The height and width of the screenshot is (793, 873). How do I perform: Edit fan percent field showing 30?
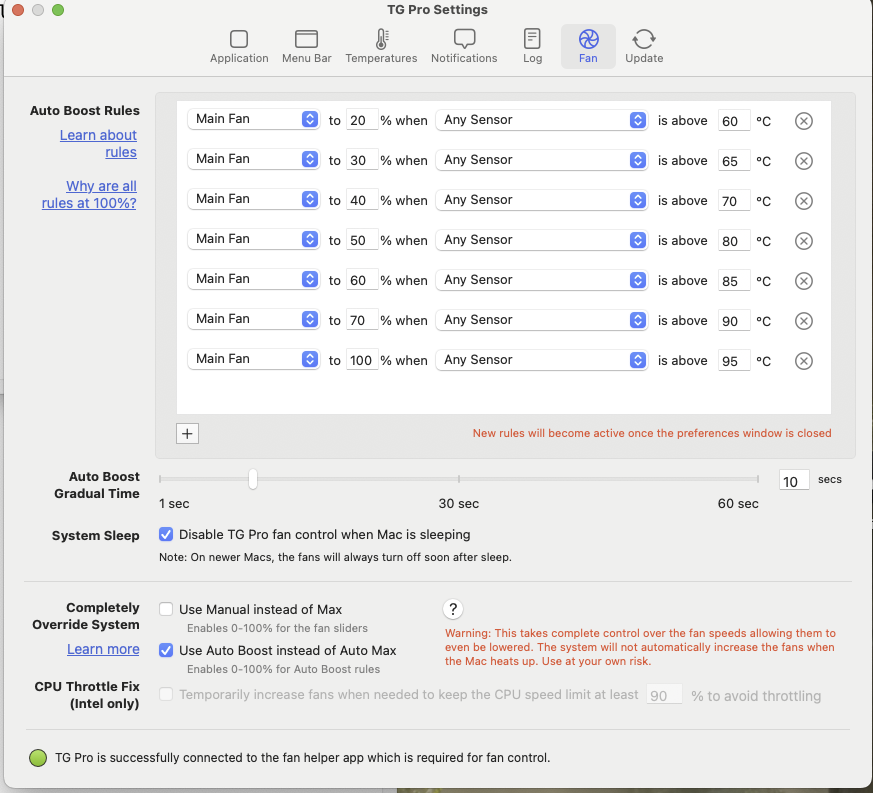pos(362,160)
